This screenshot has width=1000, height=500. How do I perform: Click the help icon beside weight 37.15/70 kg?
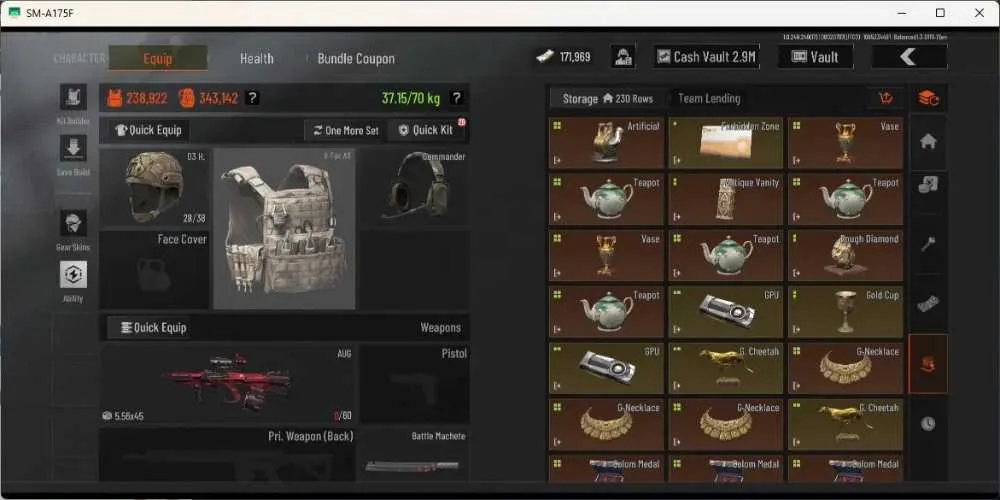point(456,98)
